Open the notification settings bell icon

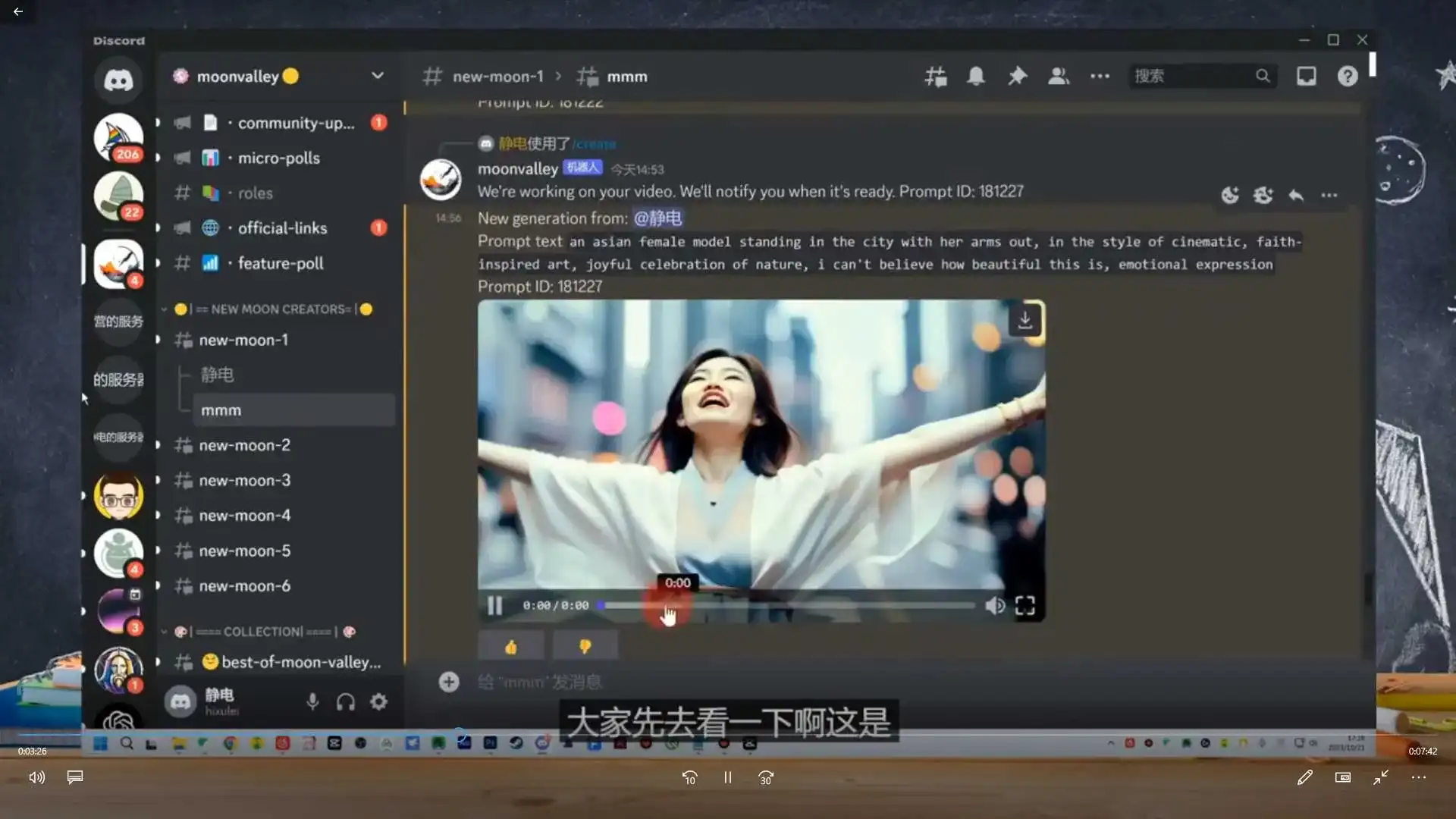click(976, 76)
